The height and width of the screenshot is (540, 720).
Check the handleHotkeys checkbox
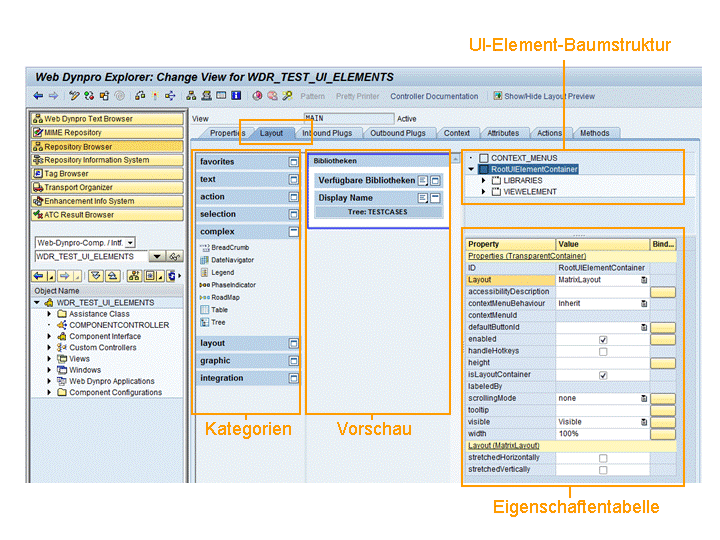pos(603,352)
